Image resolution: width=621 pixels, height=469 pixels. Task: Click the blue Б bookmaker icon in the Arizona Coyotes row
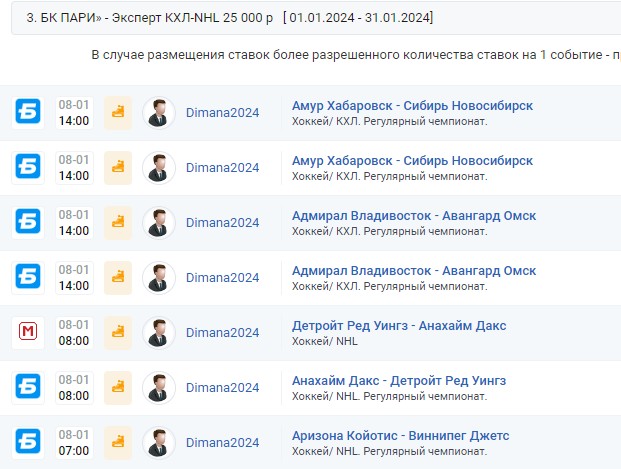click(x=28, y=442)
